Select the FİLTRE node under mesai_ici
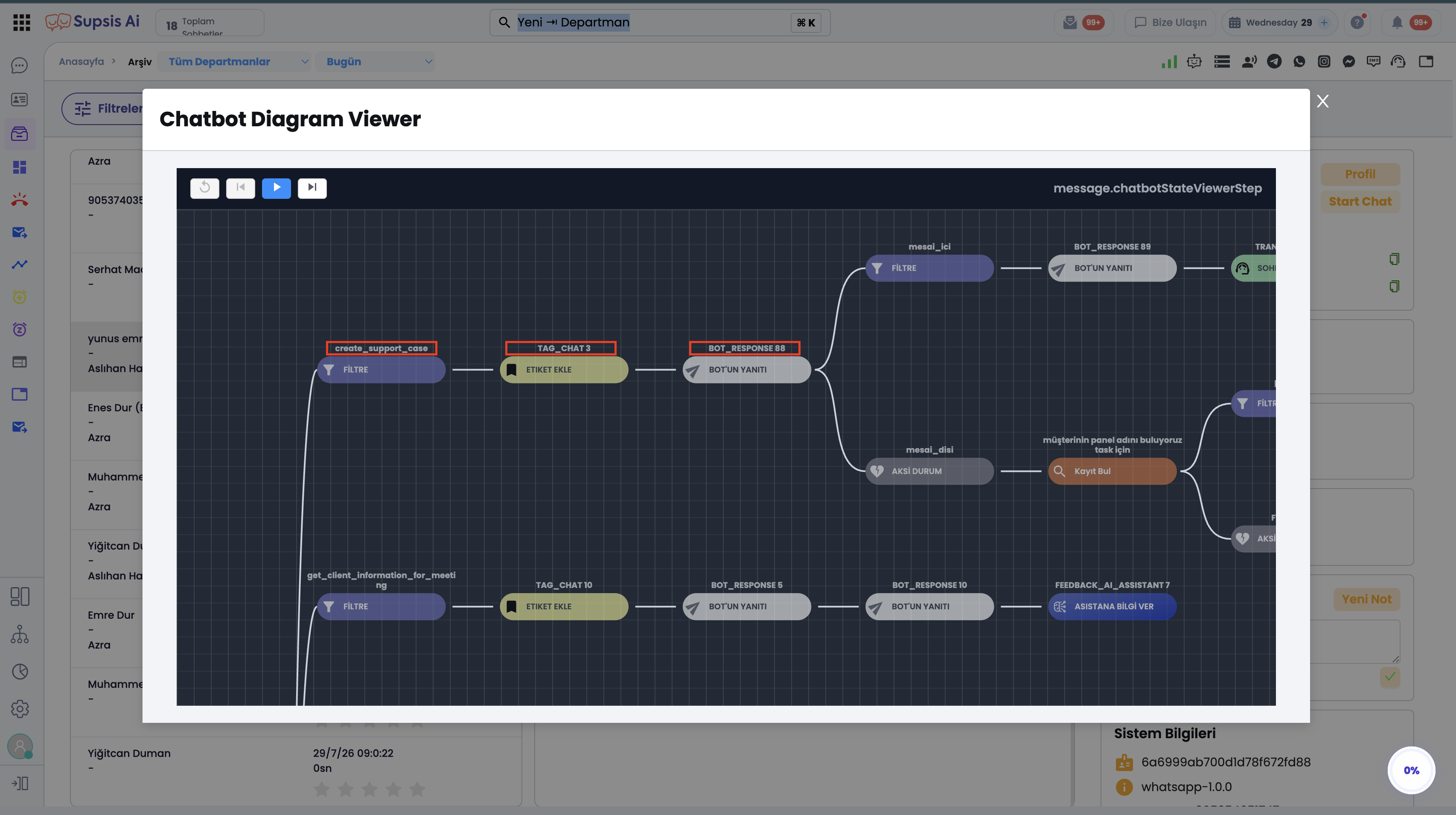 (930, 268)
